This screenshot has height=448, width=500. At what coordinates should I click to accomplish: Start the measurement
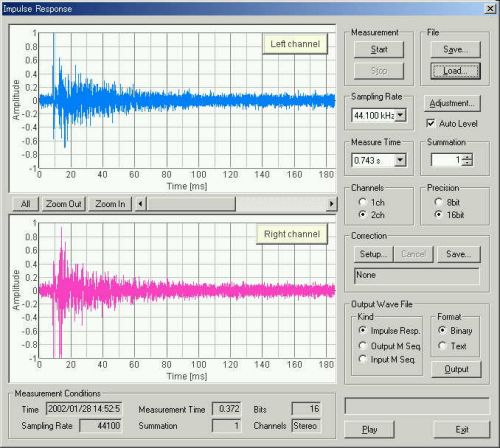pyautogui.click(x=379, y=49)
